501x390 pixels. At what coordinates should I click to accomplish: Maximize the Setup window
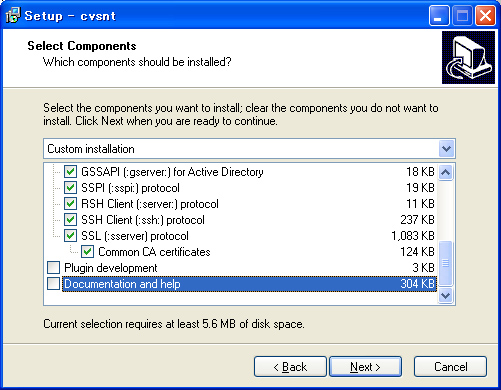(462, 16)
